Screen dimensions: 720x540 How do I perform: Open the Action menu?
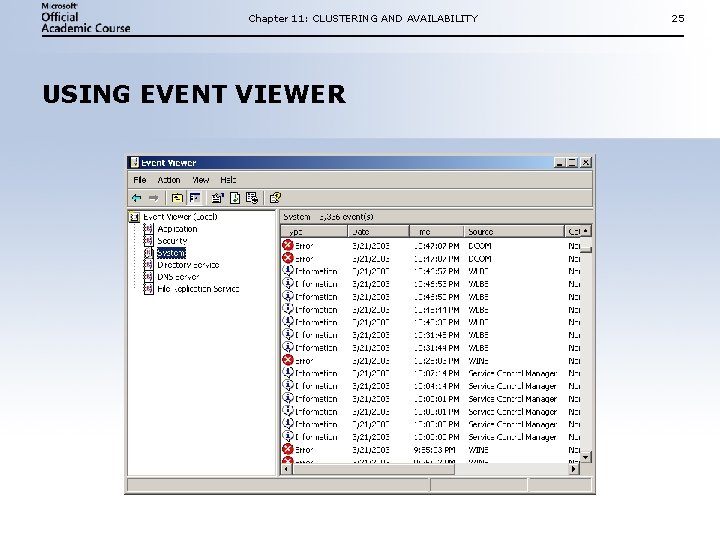click(x=169, y=180)
